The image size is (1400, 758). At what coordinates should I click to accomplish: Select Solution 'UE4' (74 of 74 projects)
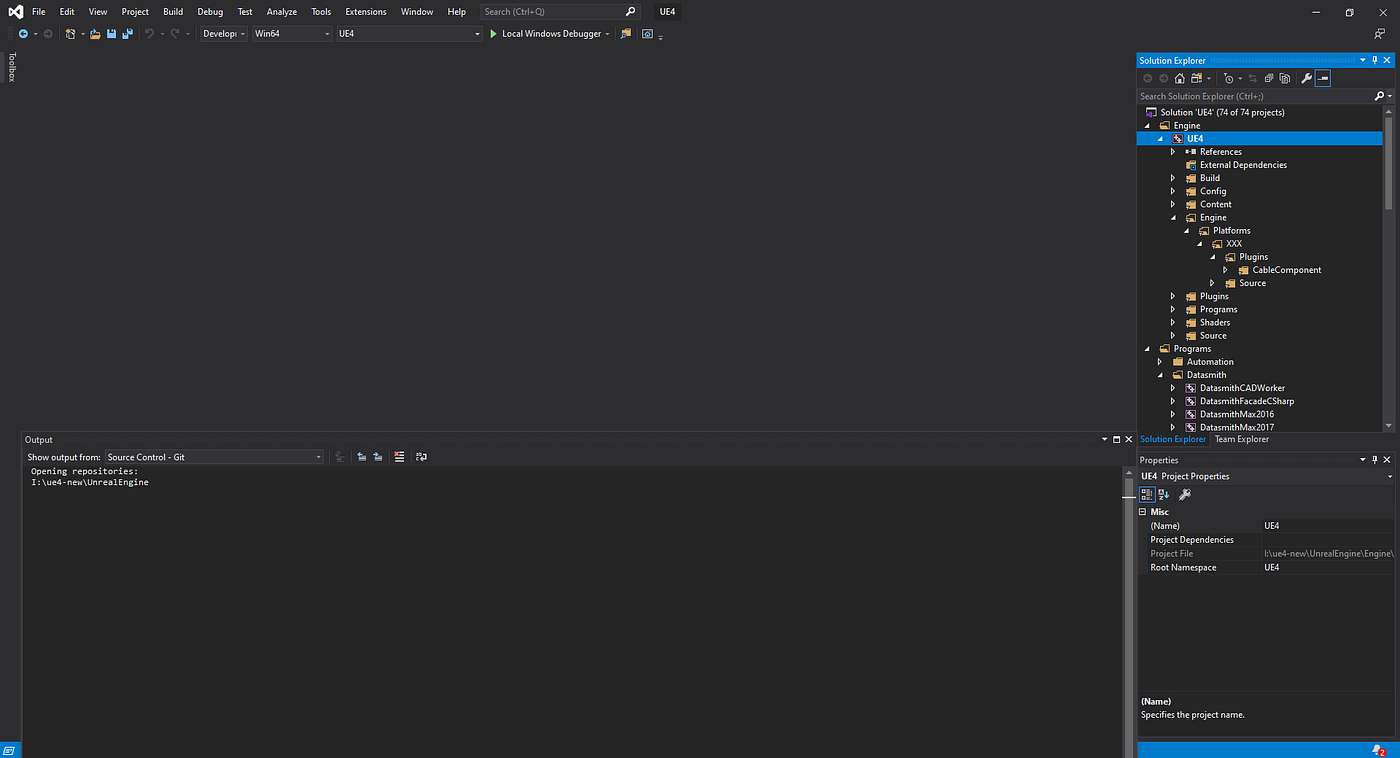pos(1222,113)
